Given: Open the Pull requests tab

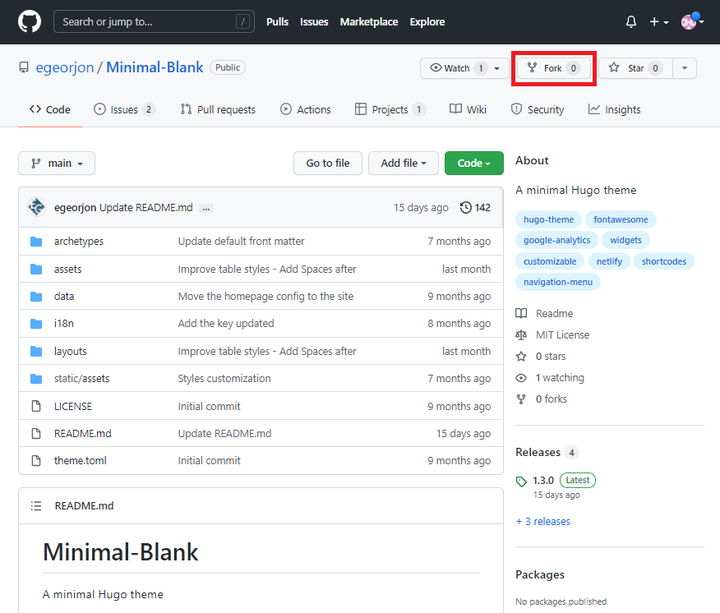Looking at the screenshot, I should [x=218, y=110].
